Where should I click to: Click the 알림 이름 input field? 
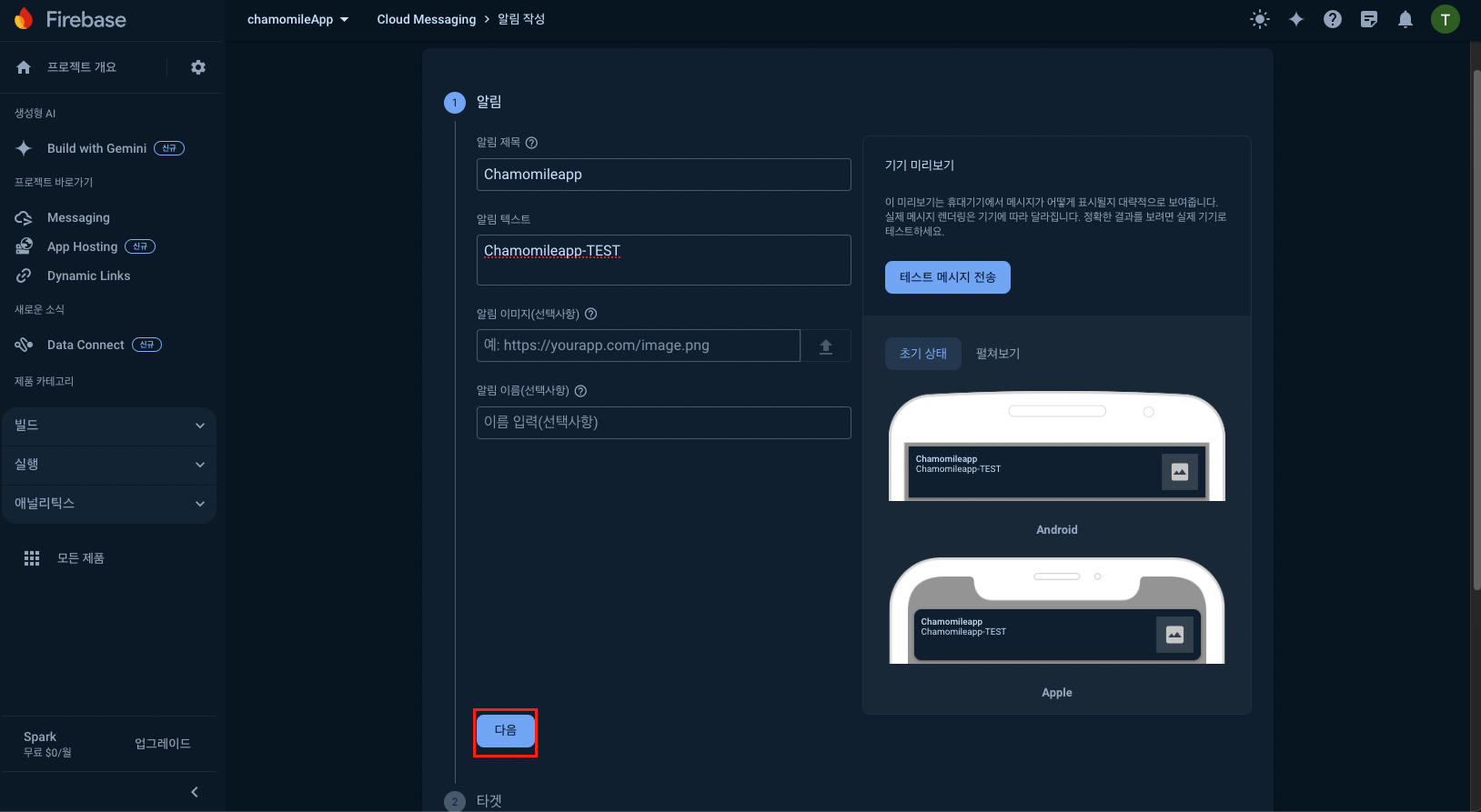[x=663, y=423]
